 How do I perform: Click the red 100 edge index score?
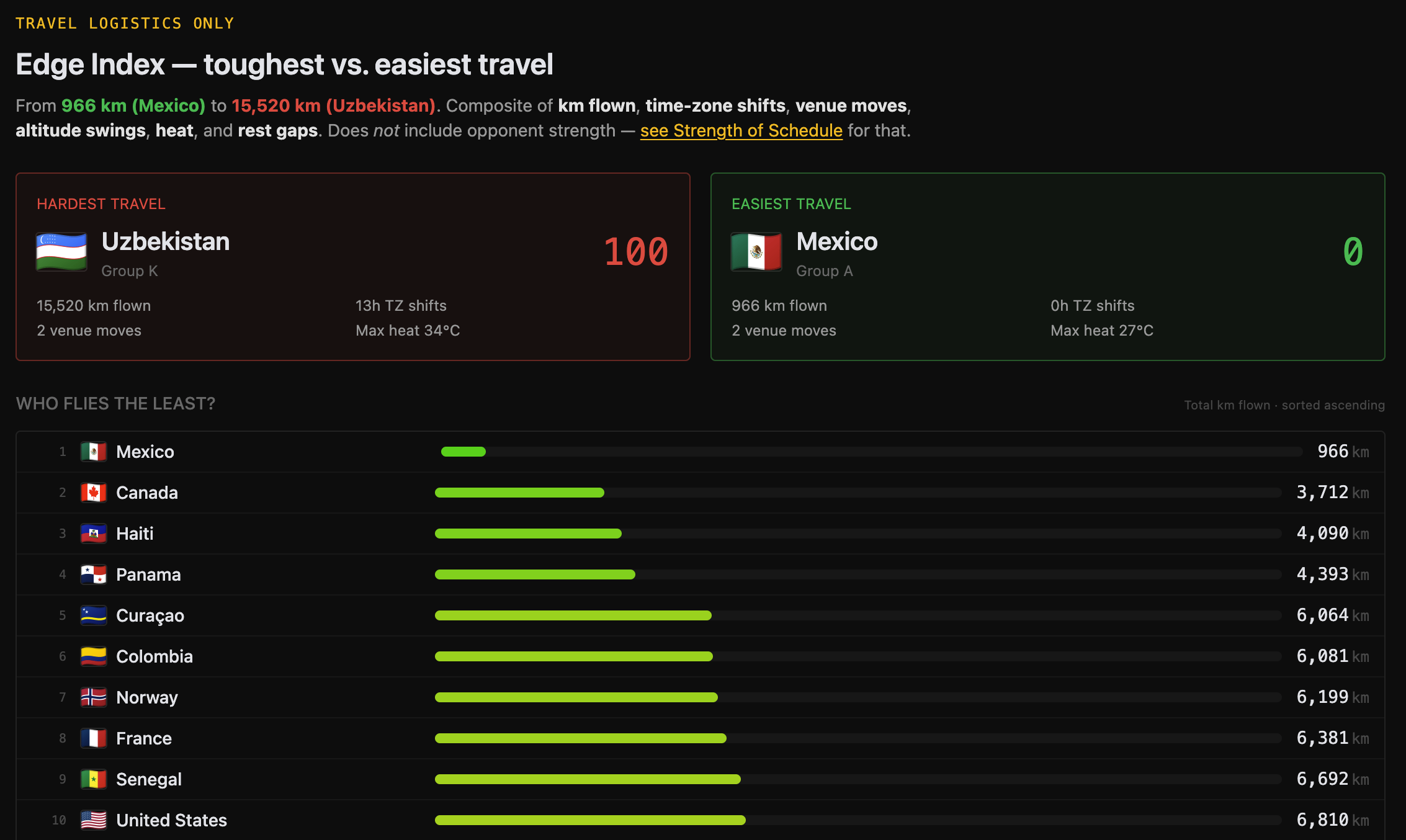pos(636,252)
